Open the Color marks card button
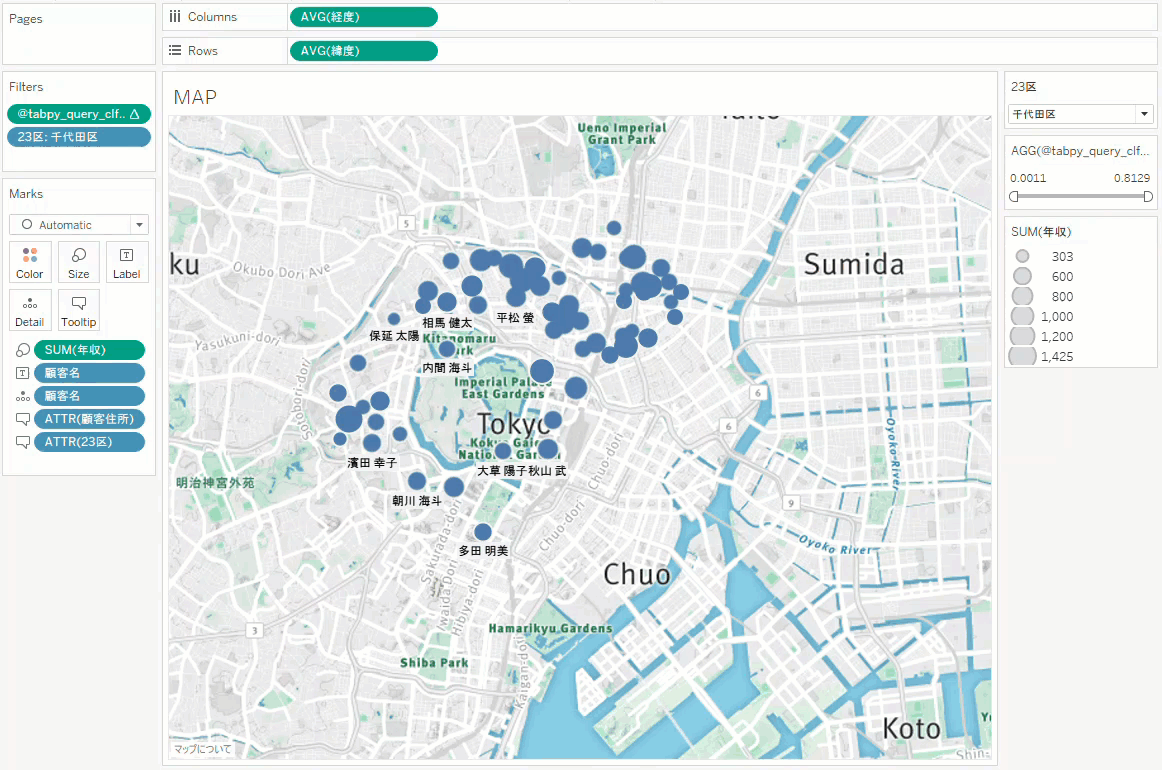The image size is (1162, 770). (x=30, y=262)
